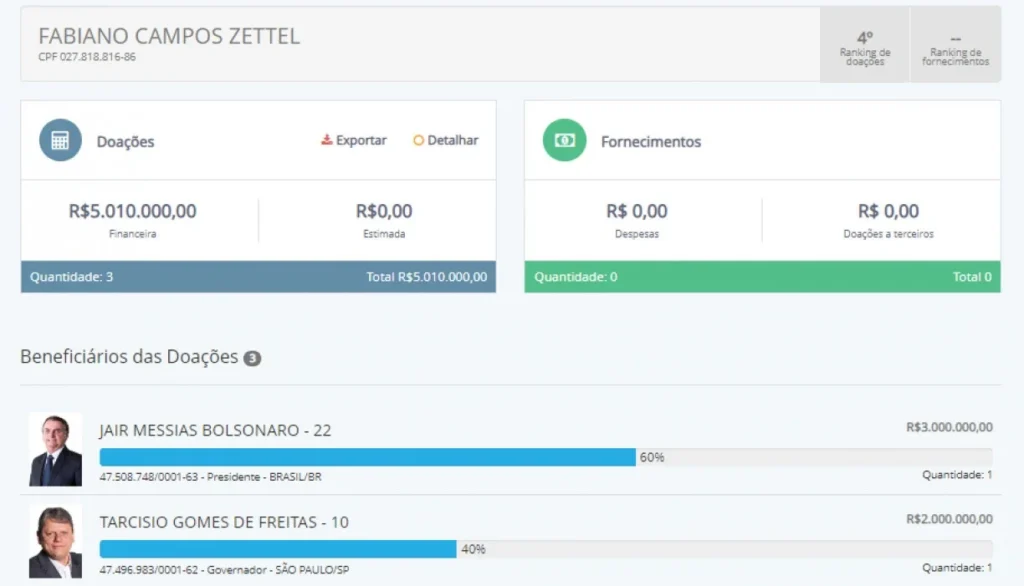Click the R$5.010.000,00 Financeira amount
The height and width of the screenshot is (586, 1024).
click(133, 211)
